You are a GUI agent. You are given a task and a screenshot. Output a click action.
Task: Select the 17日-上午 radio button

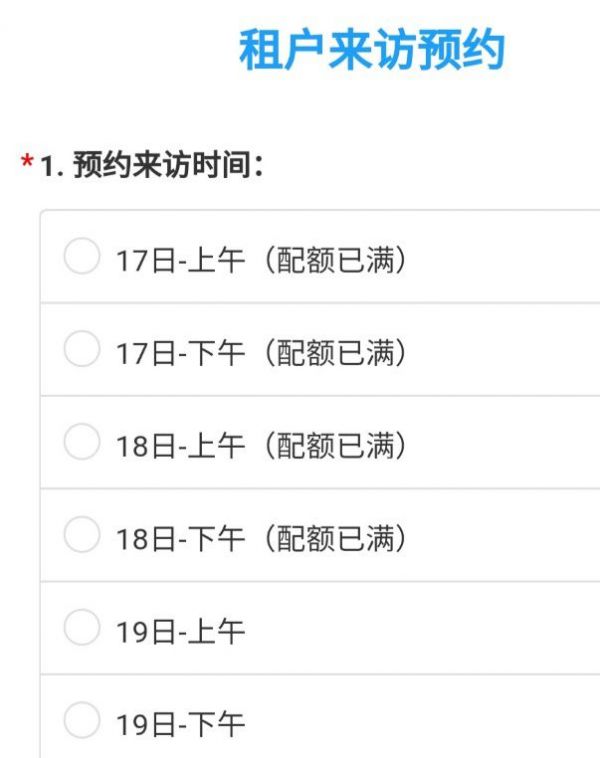tap(81, 257)
